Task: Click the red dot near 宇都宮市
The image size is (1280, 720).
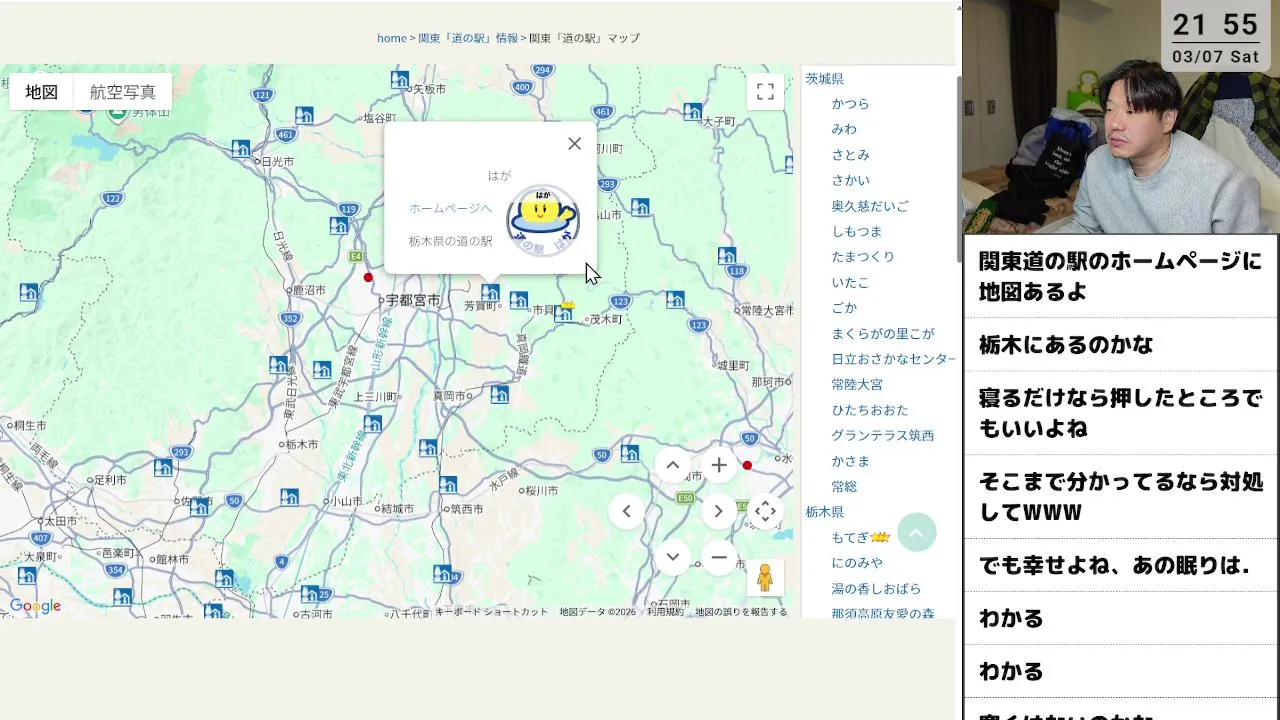Action: point(368,277)
